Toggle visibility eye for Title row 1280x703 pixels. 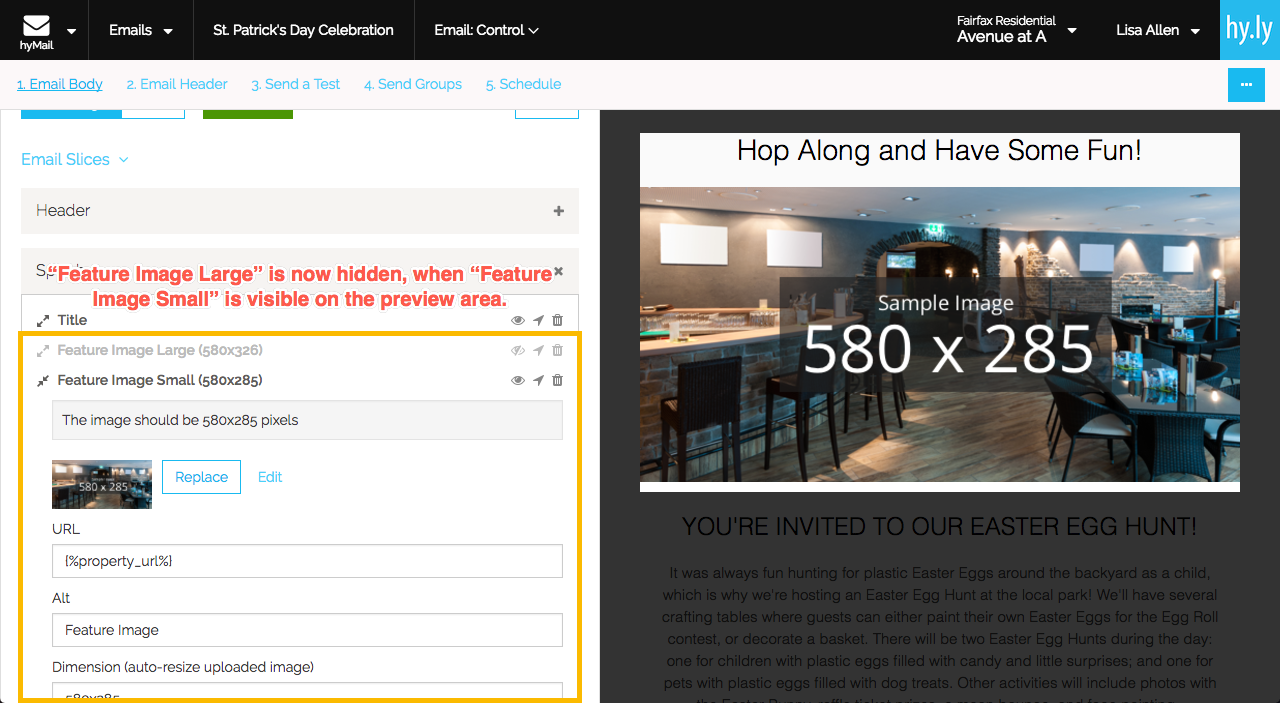coord(518,321)
